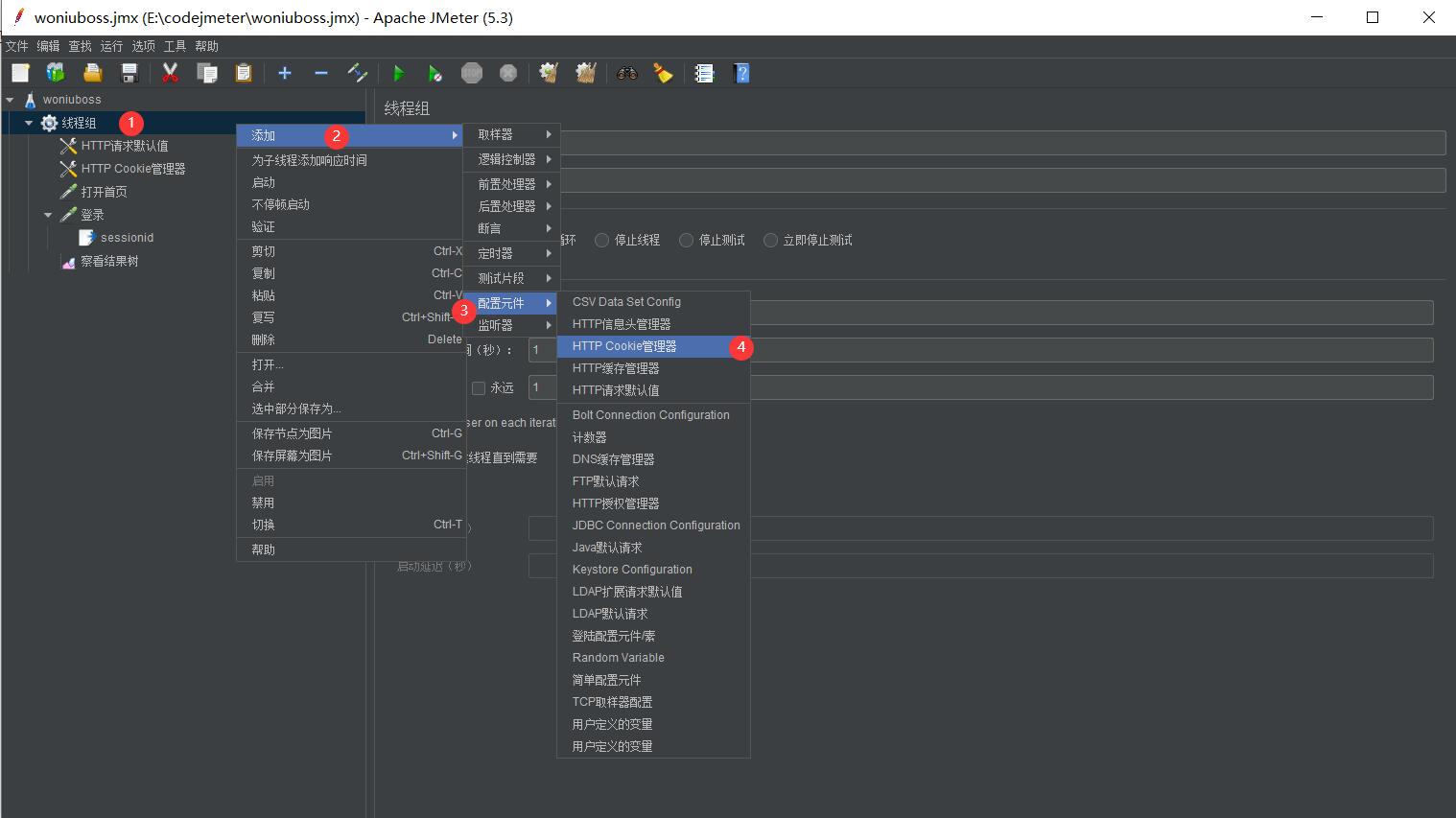
Task: Open the 配置元件 submenu
Action: coord(511,303)
